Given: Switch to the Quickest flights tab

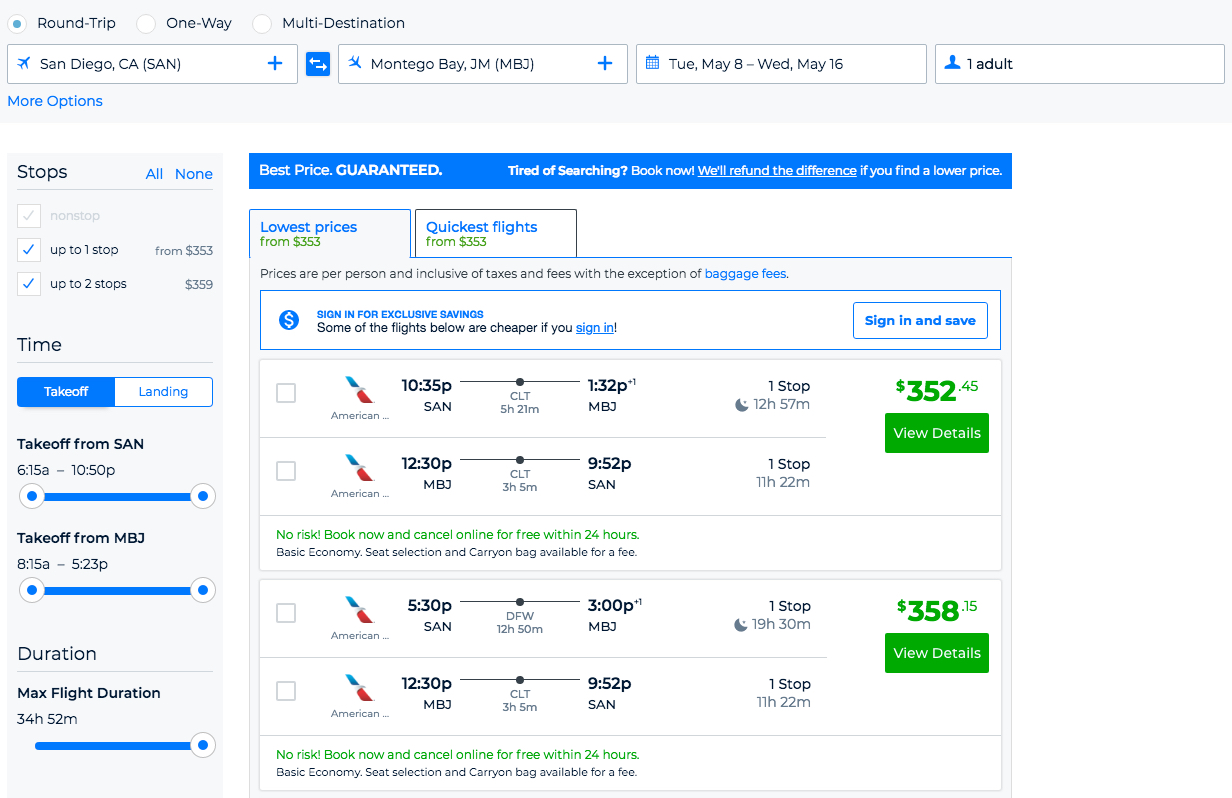Looking at the screenshot, I should (495, 234).
